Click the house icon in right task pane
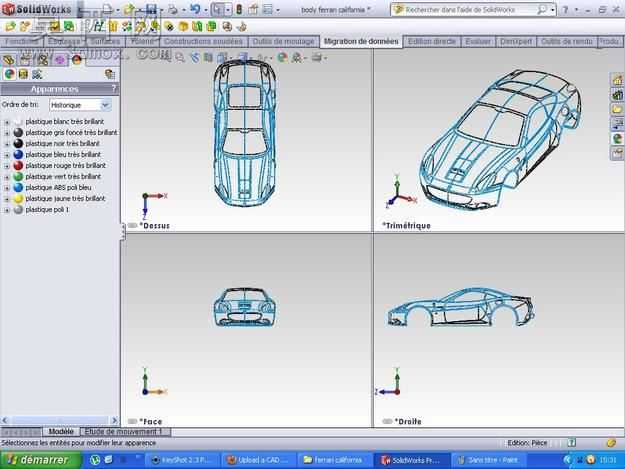625x469 pixels. [617, 80]
